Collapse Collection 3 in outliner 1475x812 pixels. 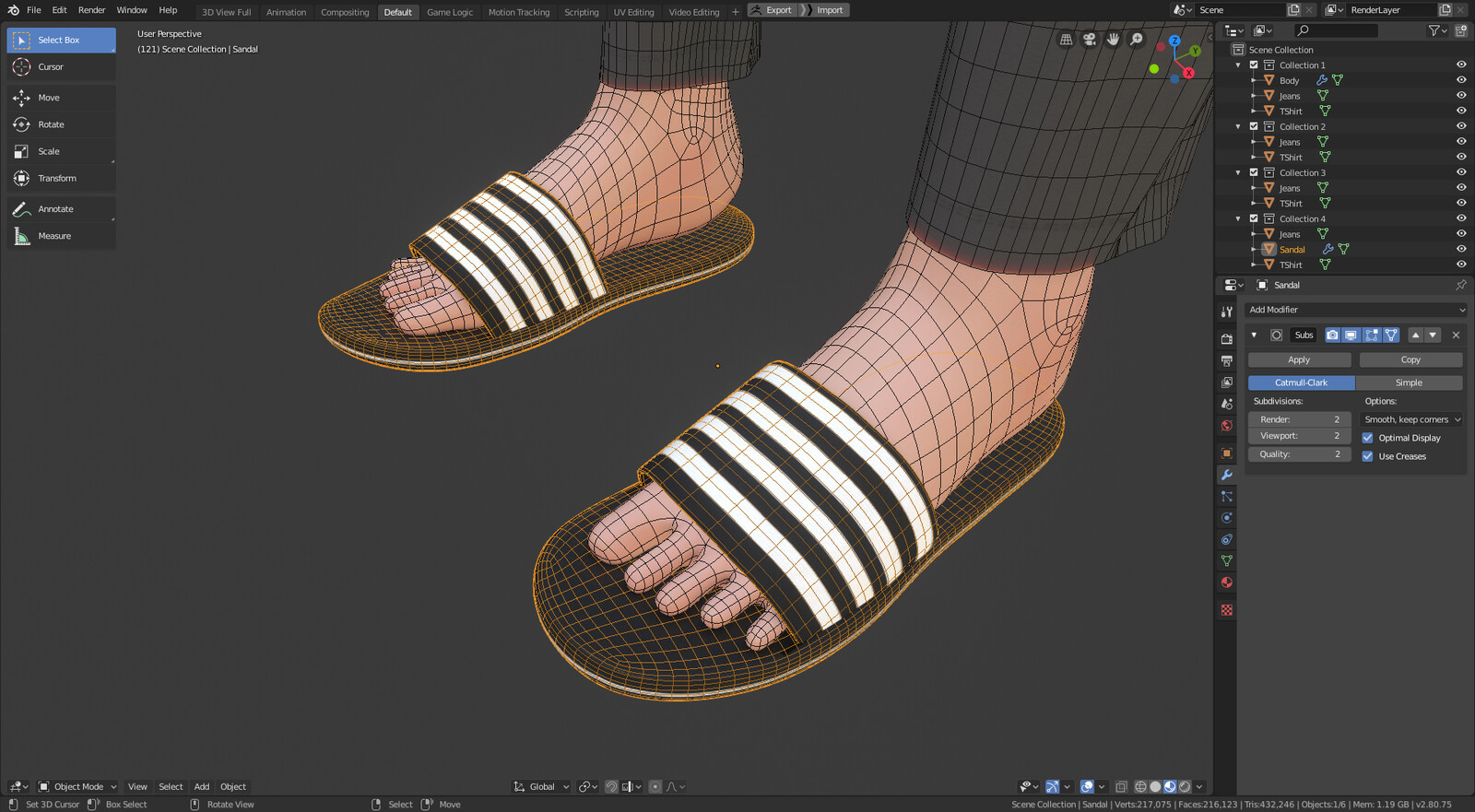tap(1238, 172)
